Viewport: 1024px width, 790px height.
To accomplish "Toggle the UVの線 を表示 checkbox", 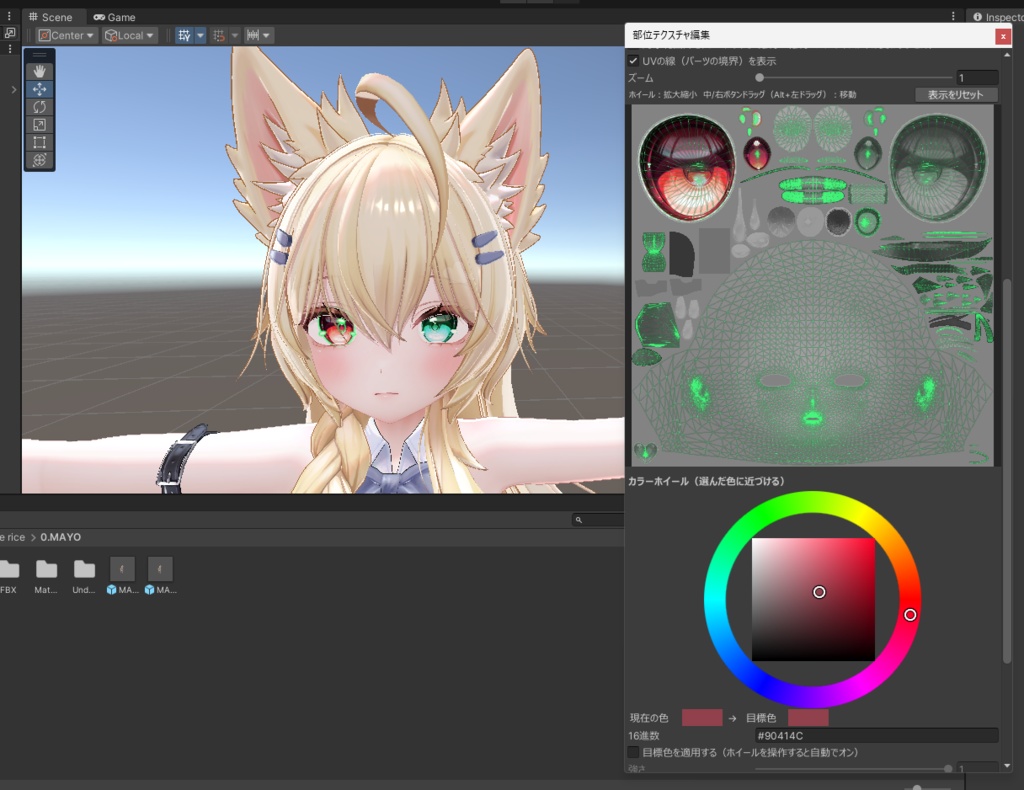I will click(x=633, y=61).
